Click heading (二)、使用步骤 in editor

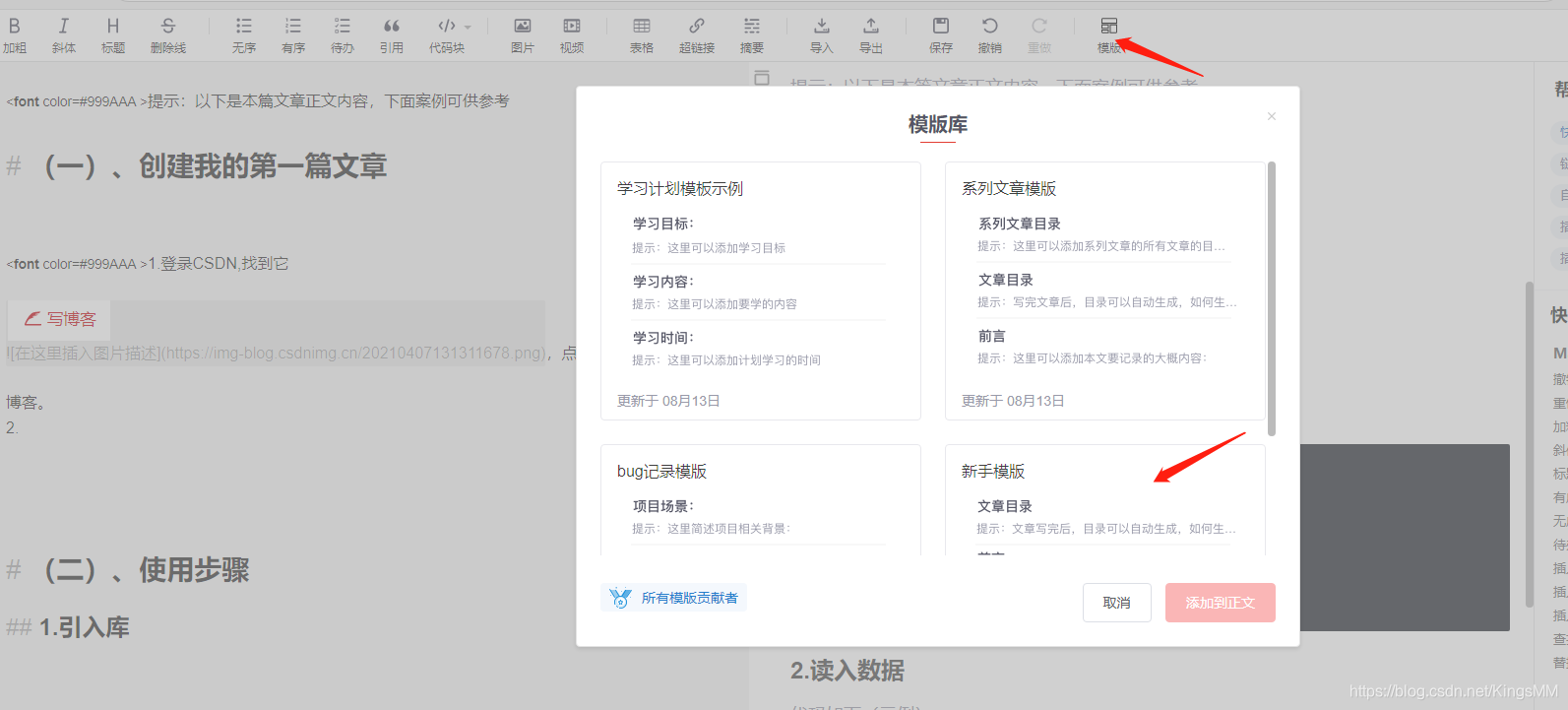click(x=147, y=570)
